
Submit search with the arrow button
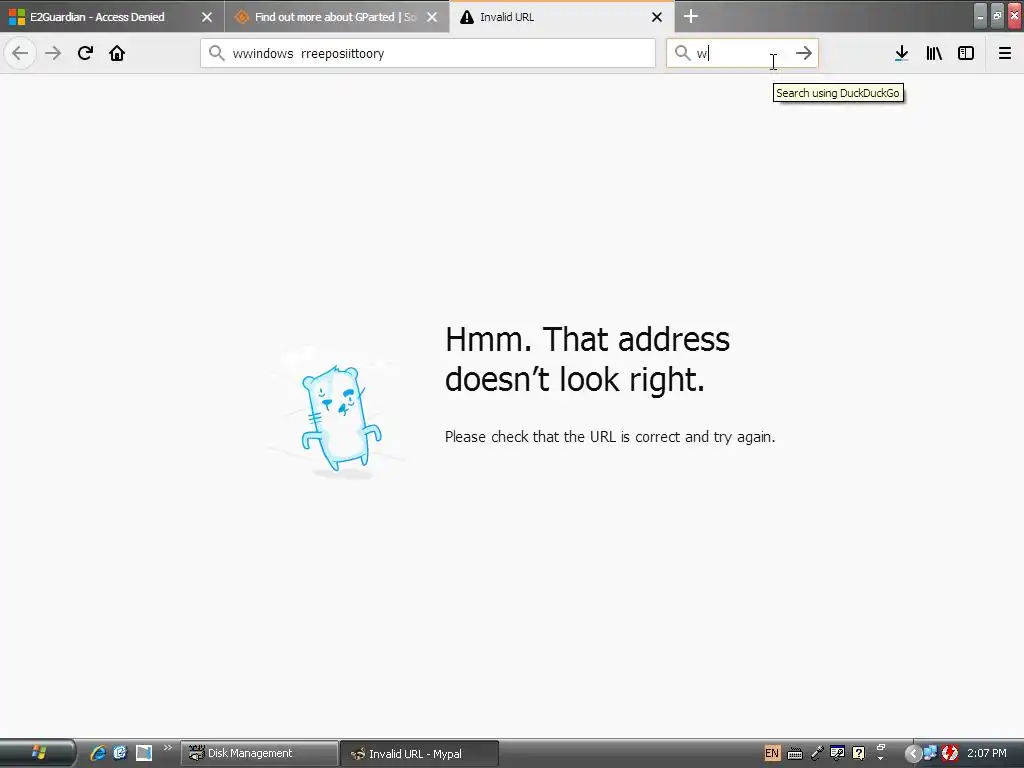[x=804, y=53]
